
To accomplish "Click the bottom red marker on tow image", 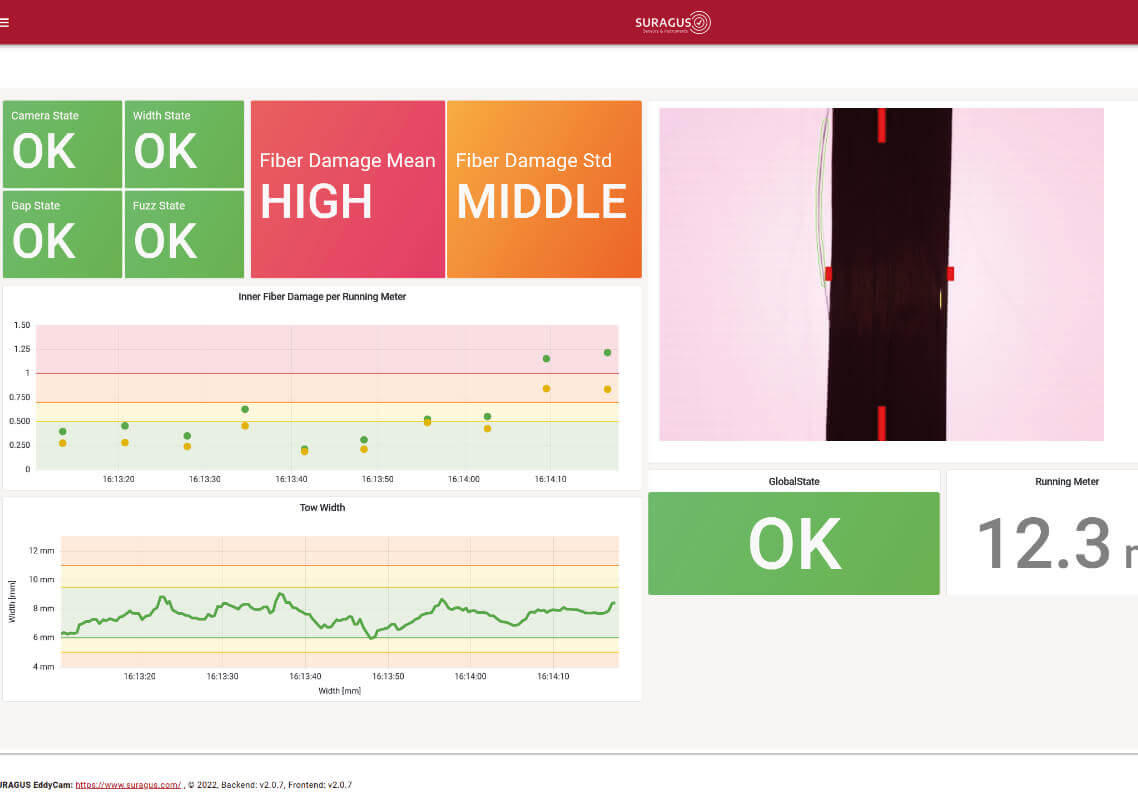I will tap(882, 423).
